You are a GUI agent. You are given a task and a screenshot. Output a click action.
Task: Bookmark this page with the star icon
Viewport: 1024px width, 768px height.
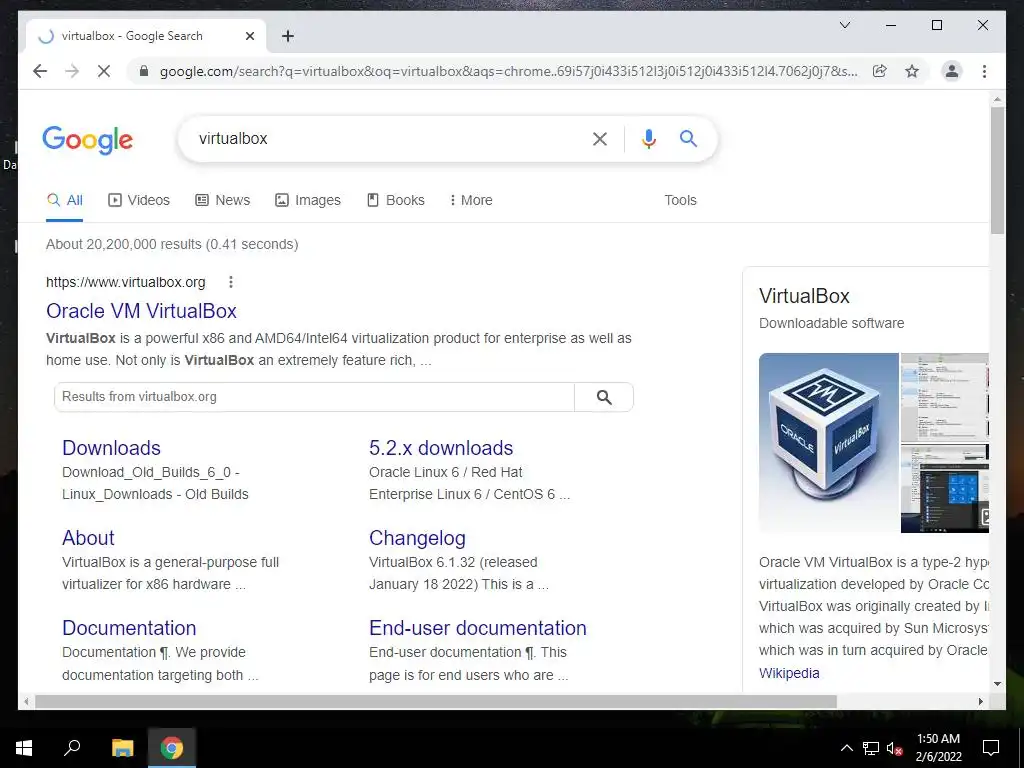(912, 71)
